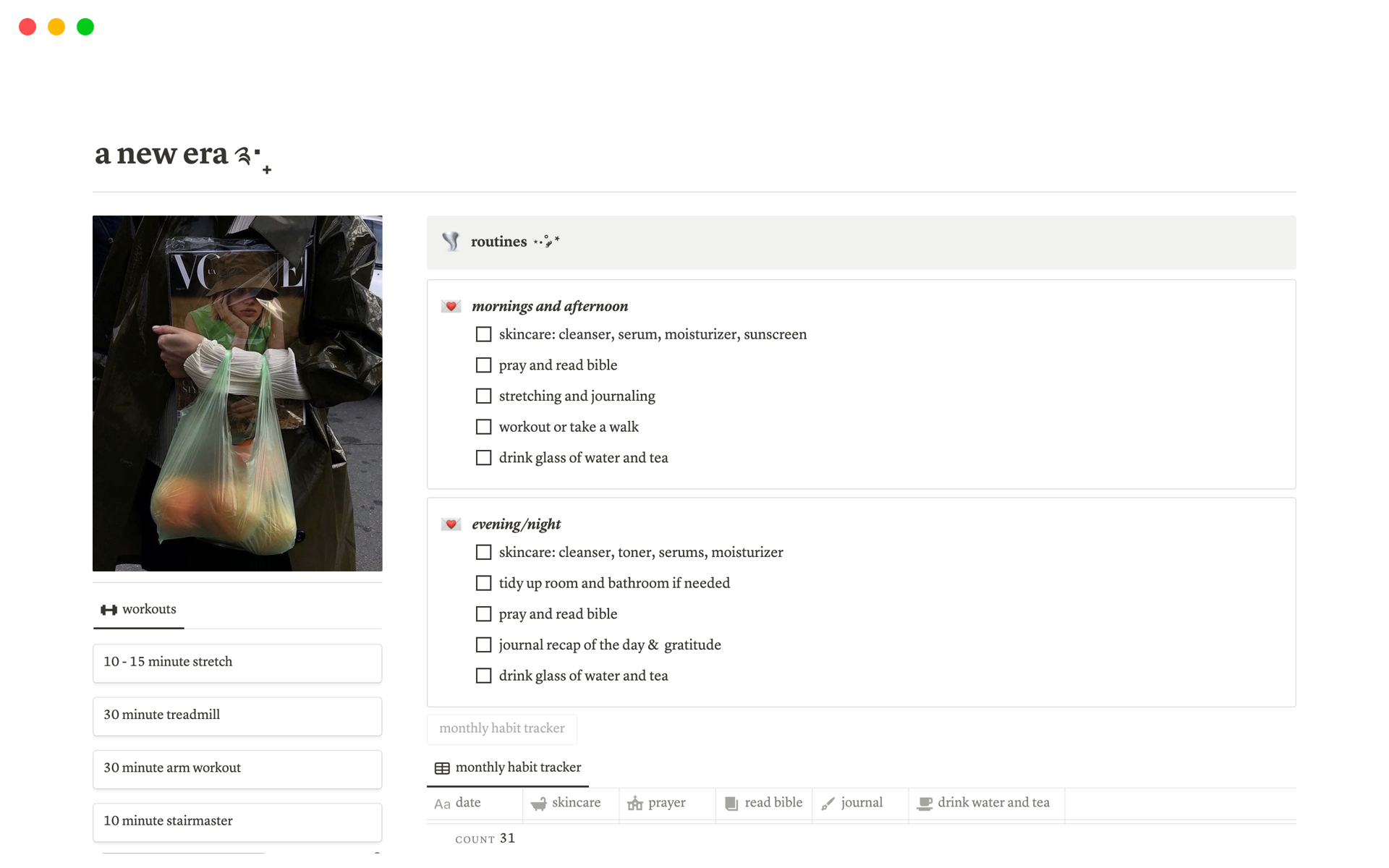1389x868 pixels.
Task: Click the church icon on prayer column
Action: click(x=634, y=804)
